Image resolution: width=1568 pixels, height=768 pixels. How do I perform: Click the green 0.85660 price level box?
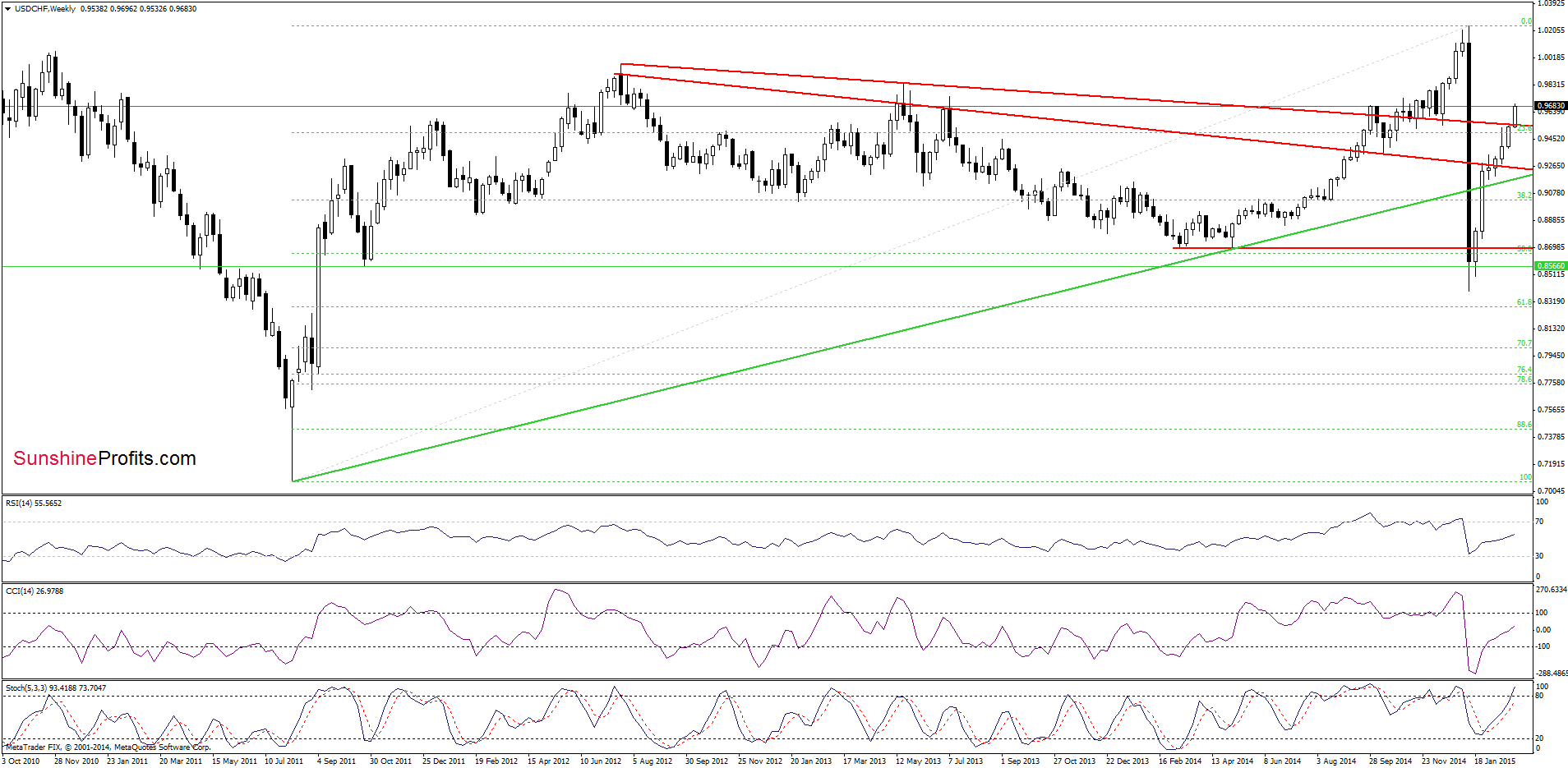coord(1551,266)
